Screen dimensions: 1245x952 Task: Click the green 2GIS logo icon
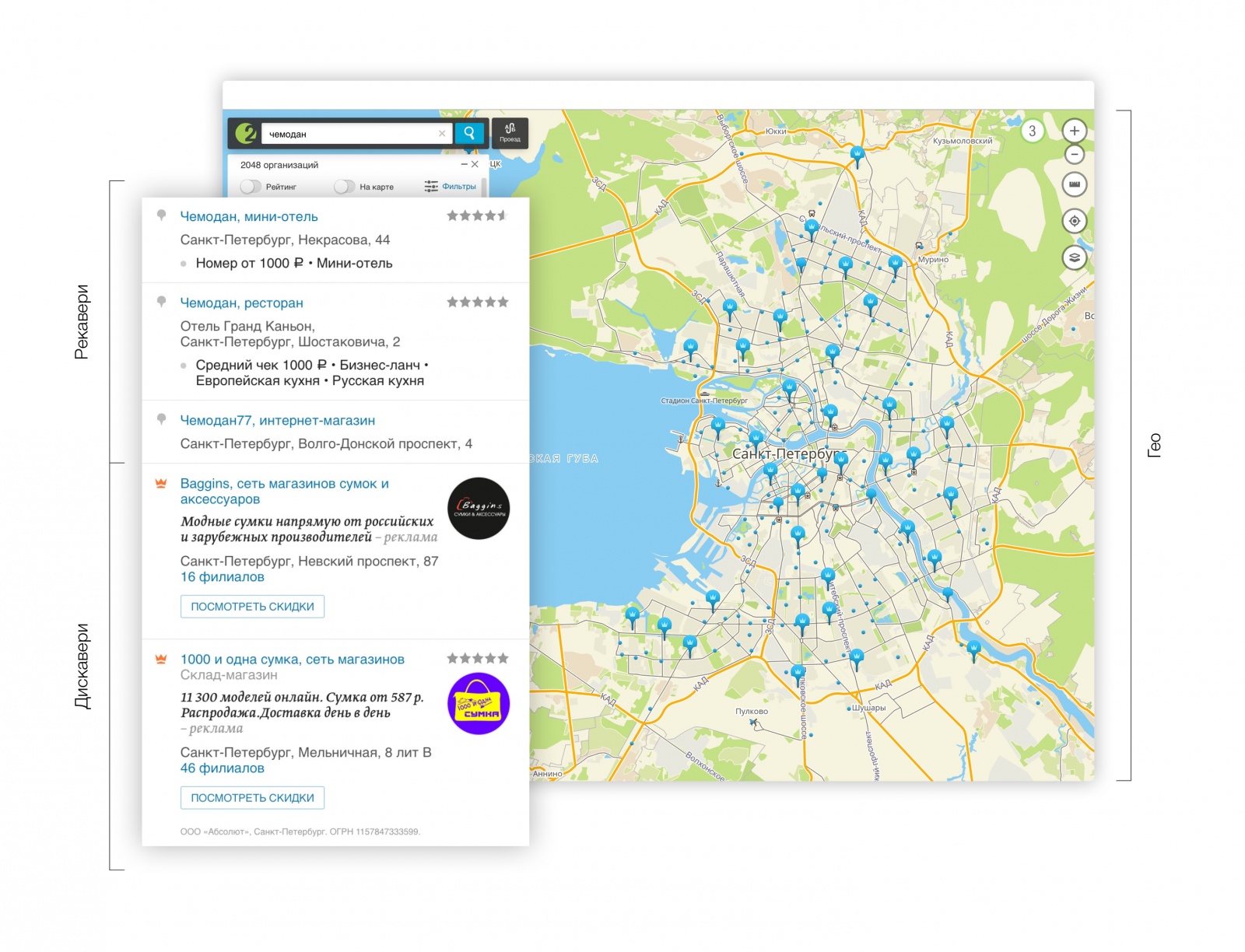[x=246, y=134]
